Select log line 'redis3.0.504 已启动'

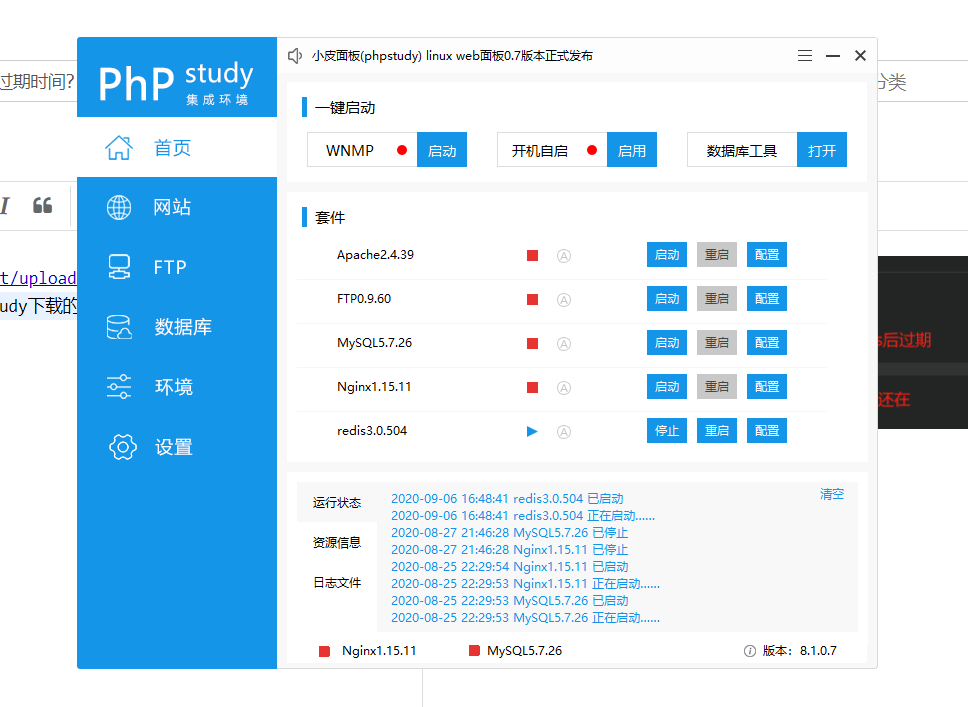507,498
